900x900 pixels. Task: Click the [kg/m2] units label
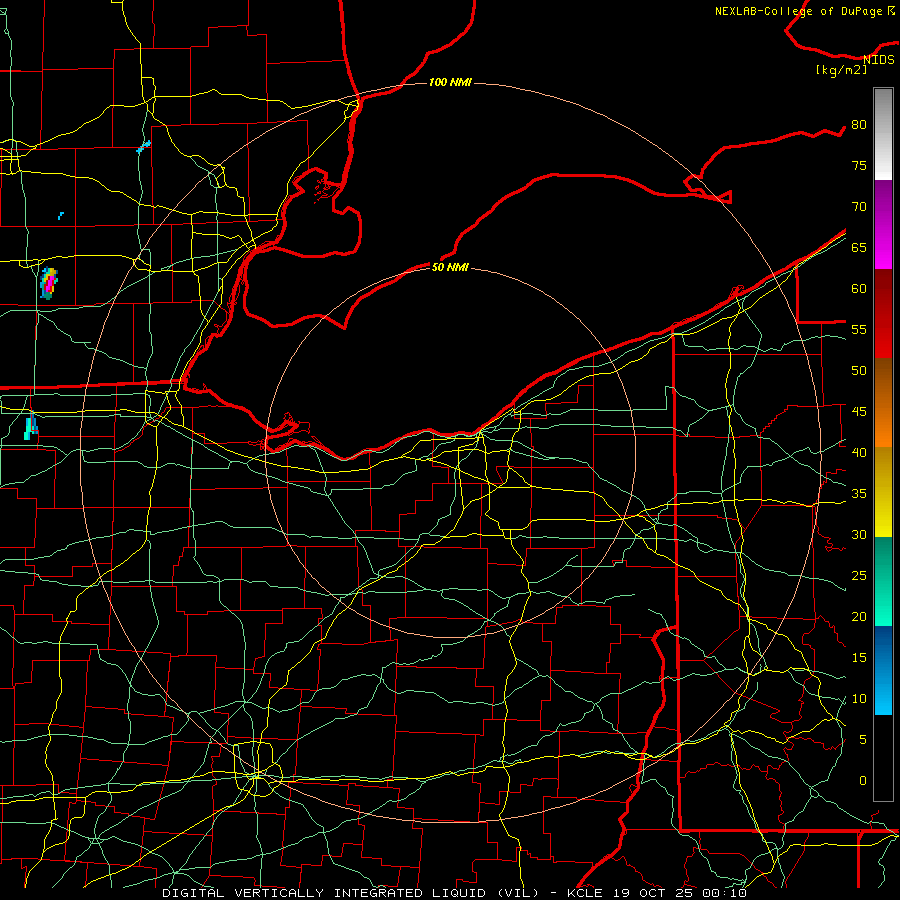(841, 70)
